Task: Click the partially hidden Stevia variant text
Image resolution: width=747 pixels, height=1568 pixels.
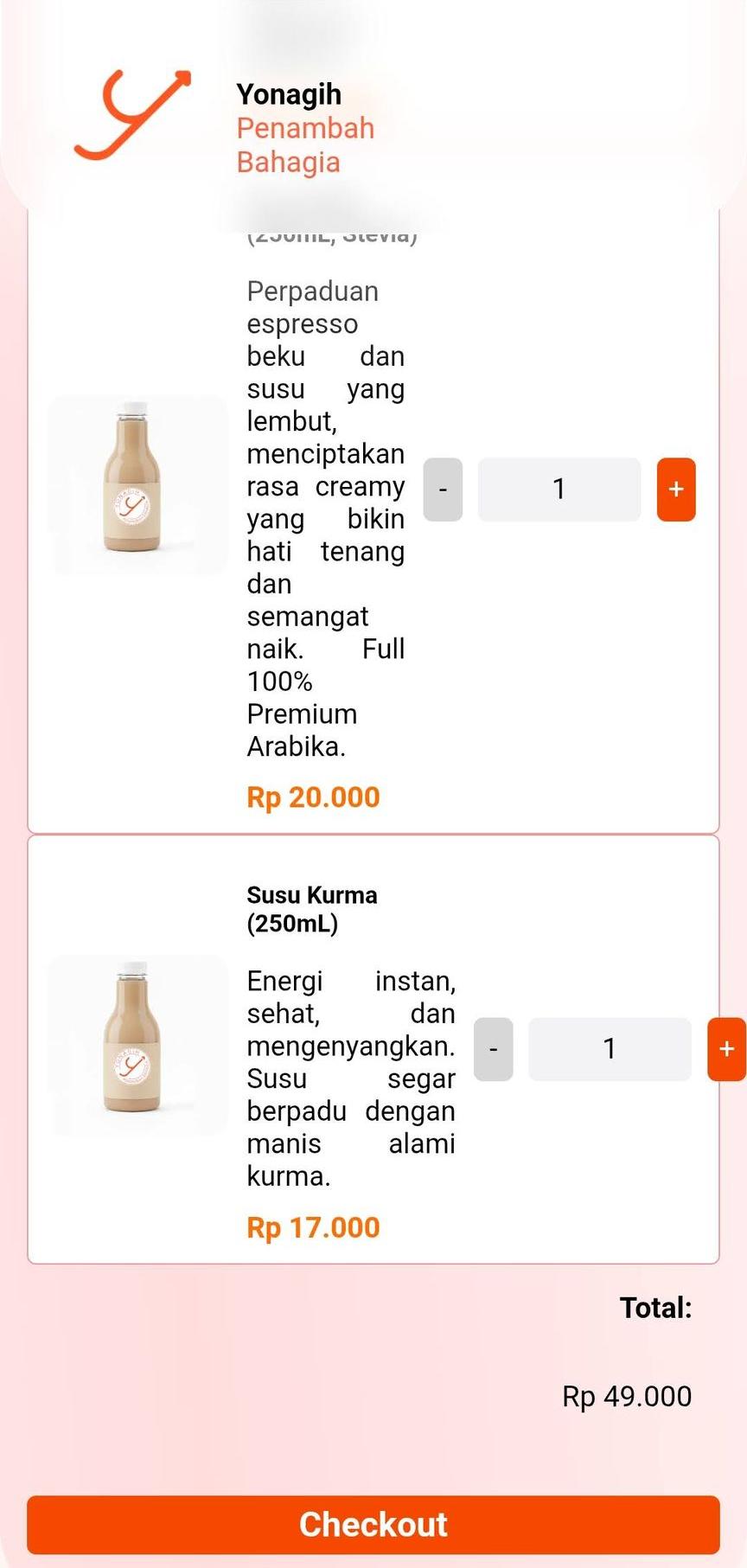Action: point(332,237)
